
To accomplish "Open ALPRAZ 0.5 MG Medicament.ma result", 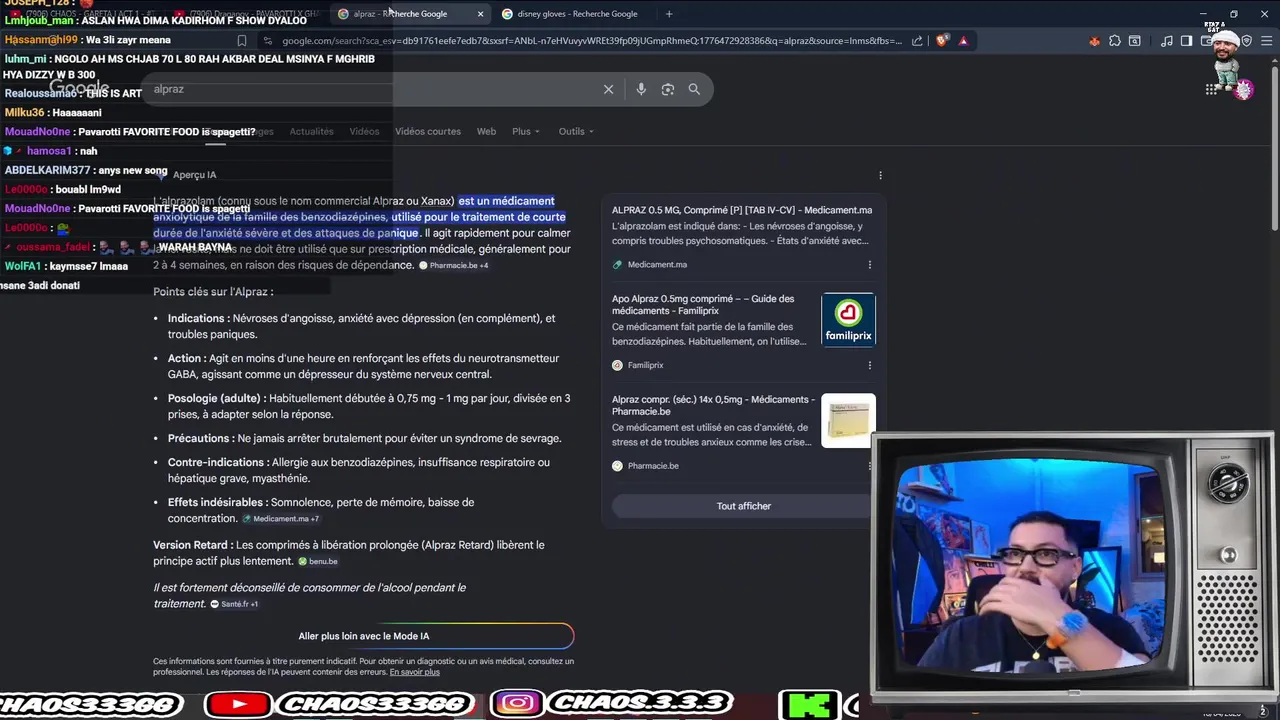I will 742,210.
